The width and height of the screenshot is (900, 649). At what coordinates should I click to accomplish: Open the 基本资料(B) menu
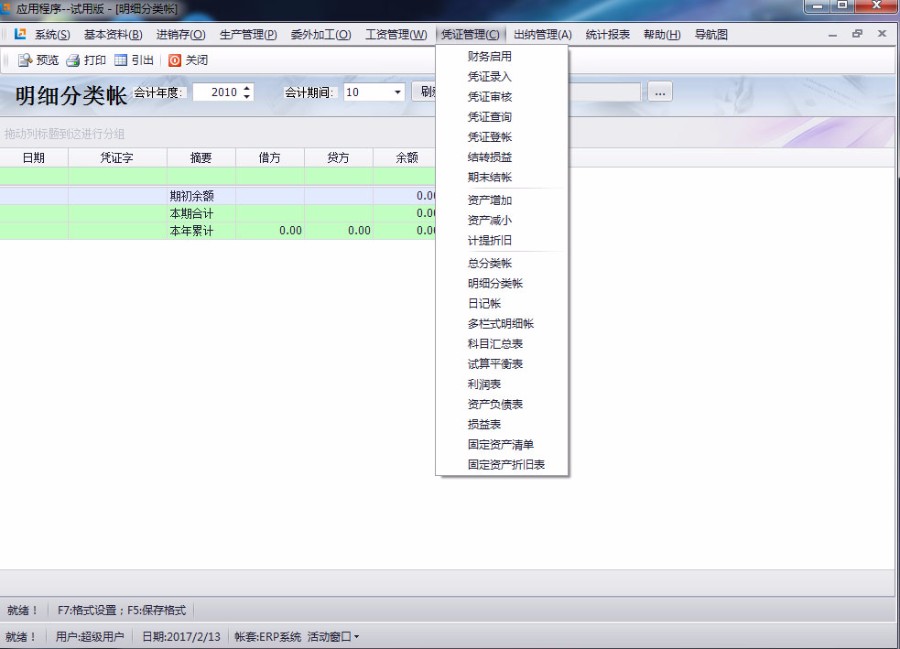click(x=113, y=34)
